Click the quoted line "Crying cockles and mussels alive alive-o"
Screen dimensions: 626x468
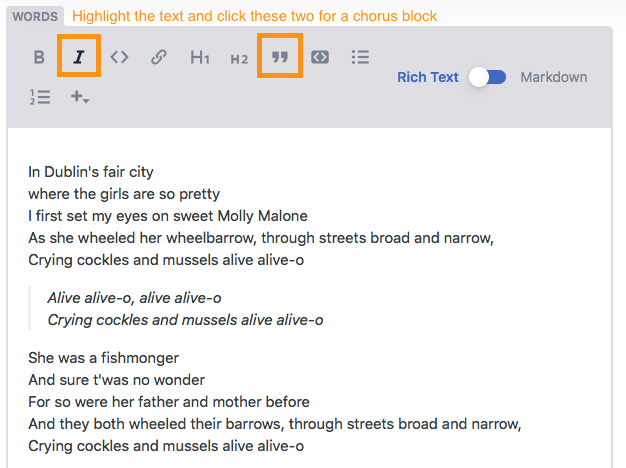[x=185, y=320]
